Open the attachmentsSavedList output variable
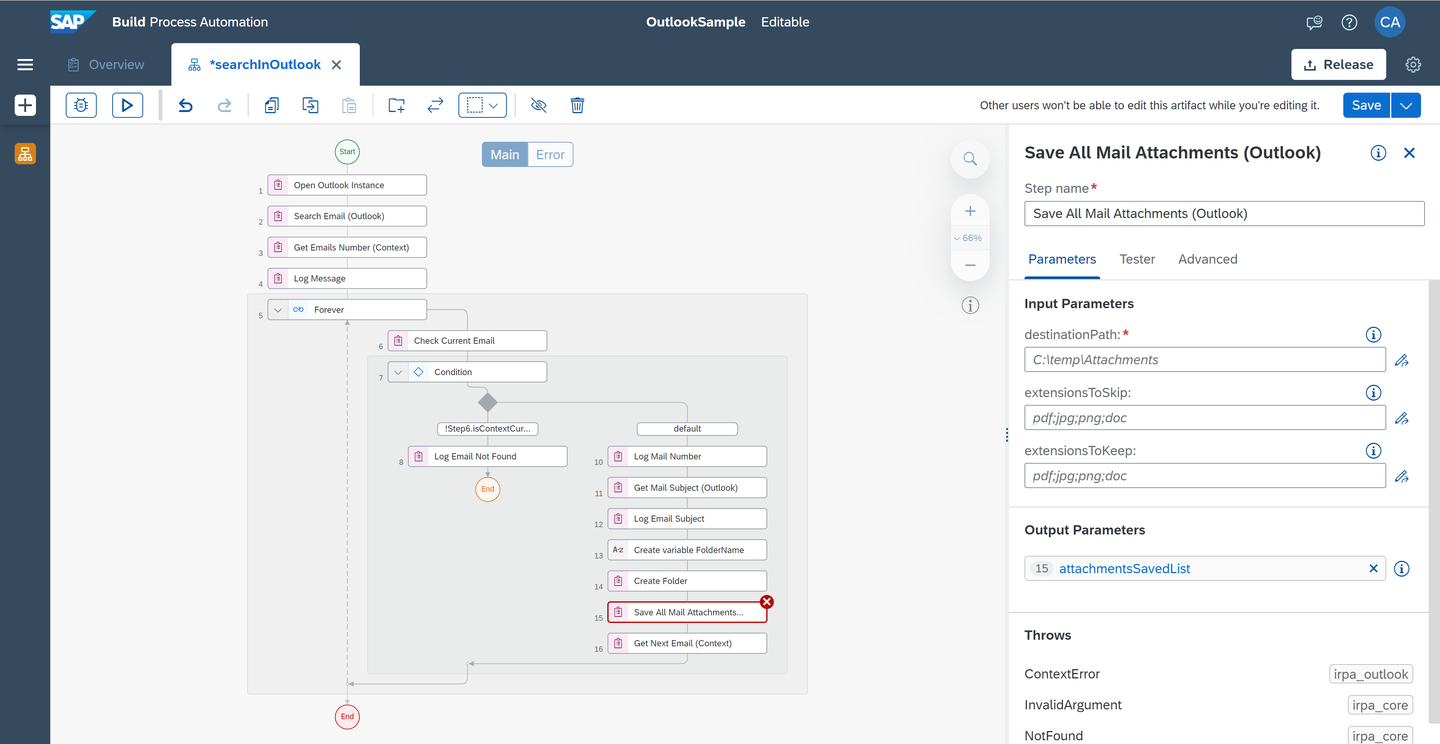1440x744 pixels. point(1124,569)
